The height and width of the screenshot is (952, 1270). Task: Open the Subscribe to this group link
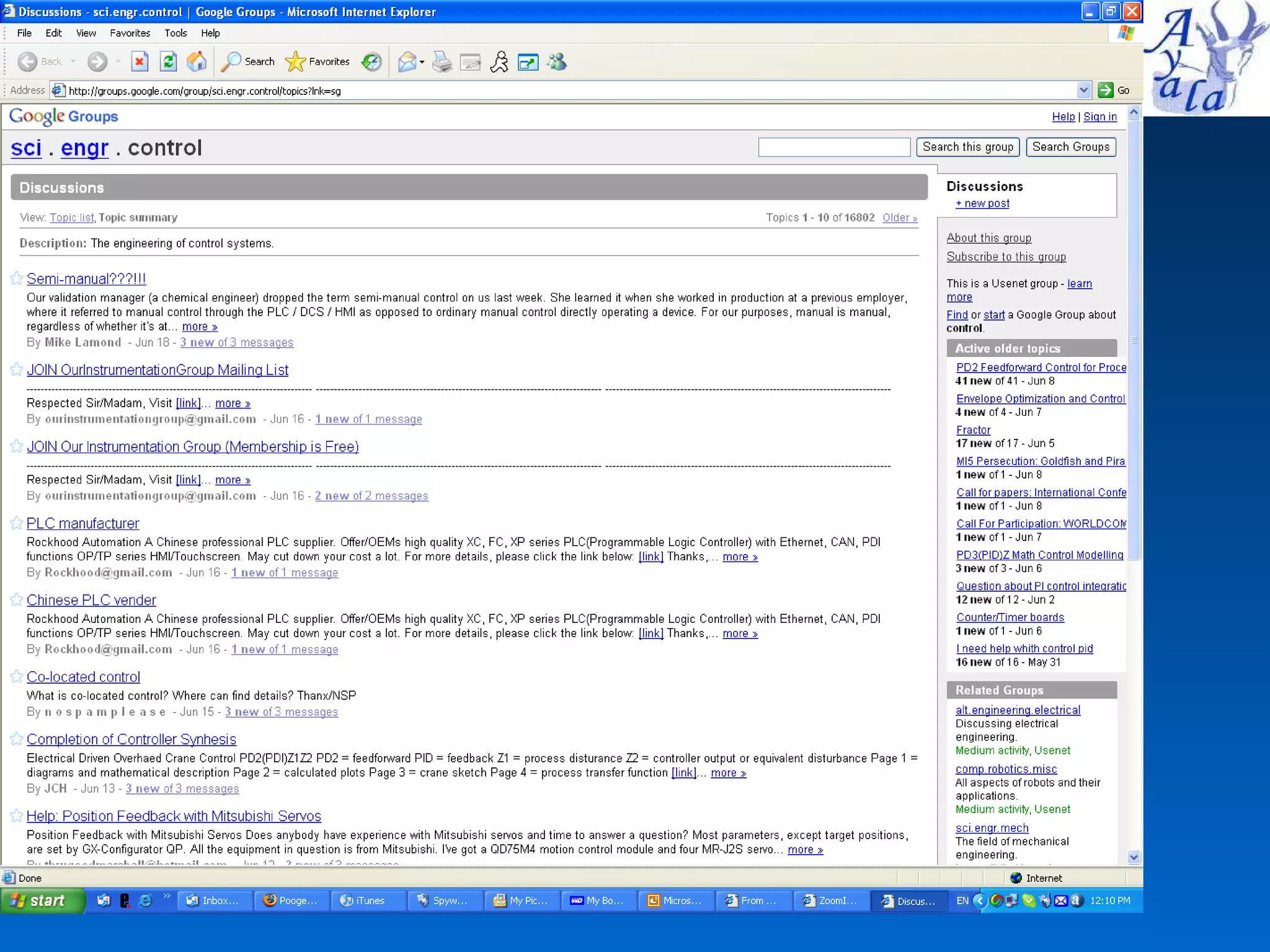point(1006,257)
